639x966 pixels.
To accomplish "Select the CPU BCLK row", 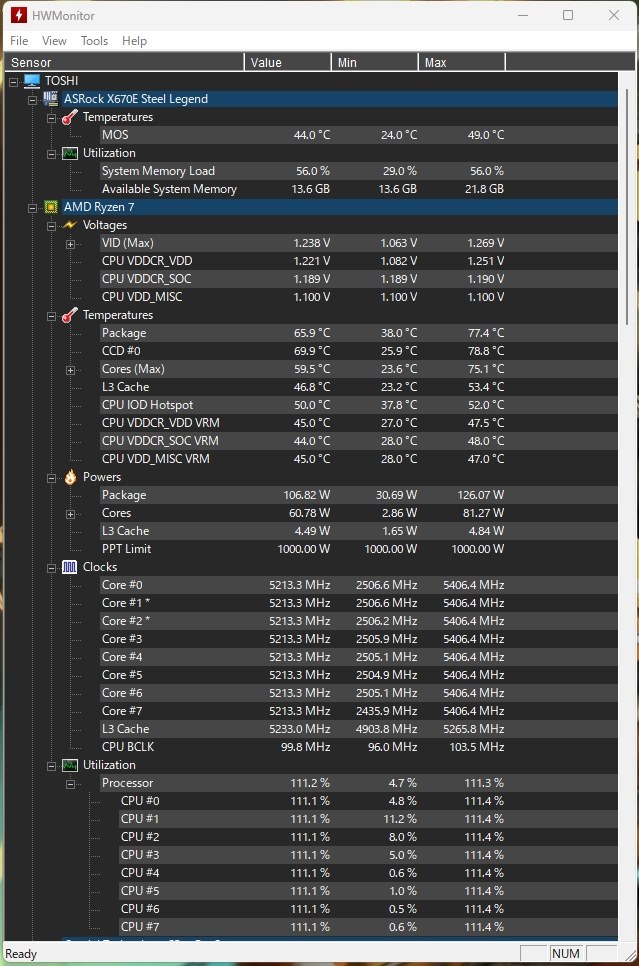I will point(359,747).
